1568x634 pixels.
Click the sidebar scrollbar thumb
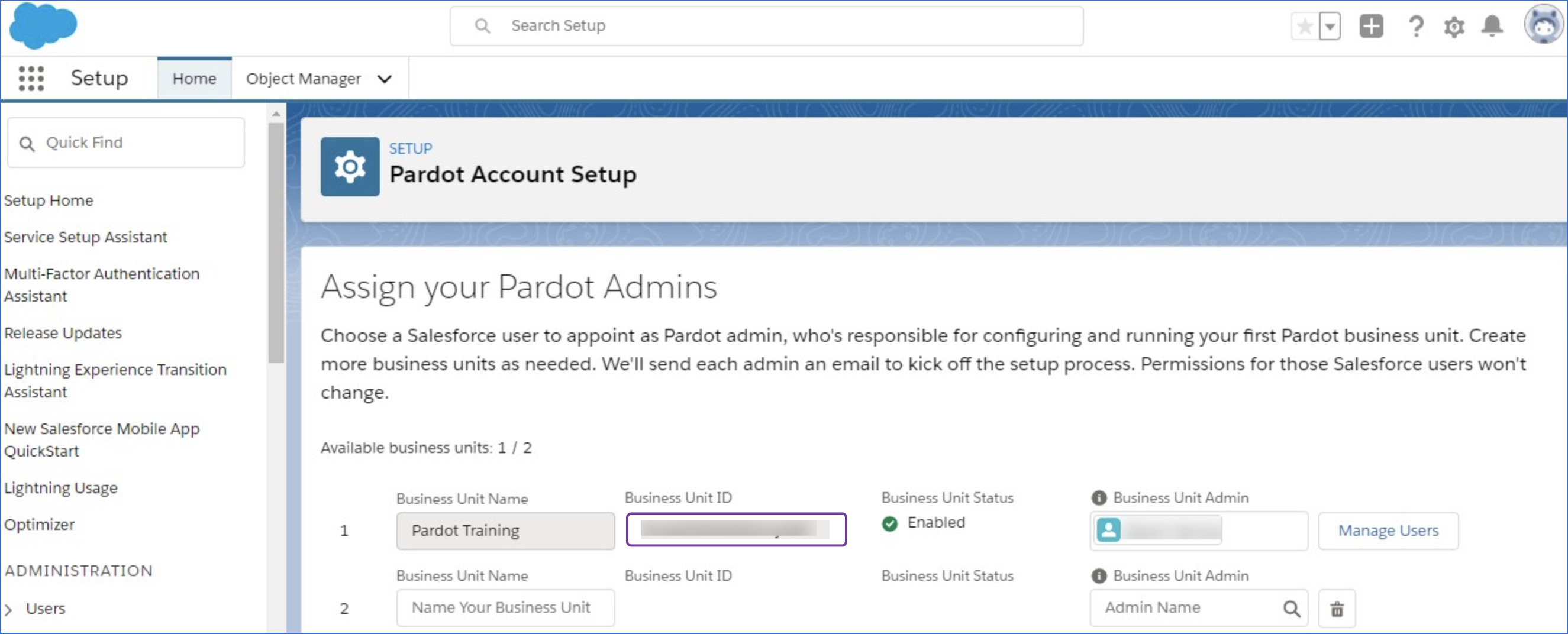pos(276,244)
